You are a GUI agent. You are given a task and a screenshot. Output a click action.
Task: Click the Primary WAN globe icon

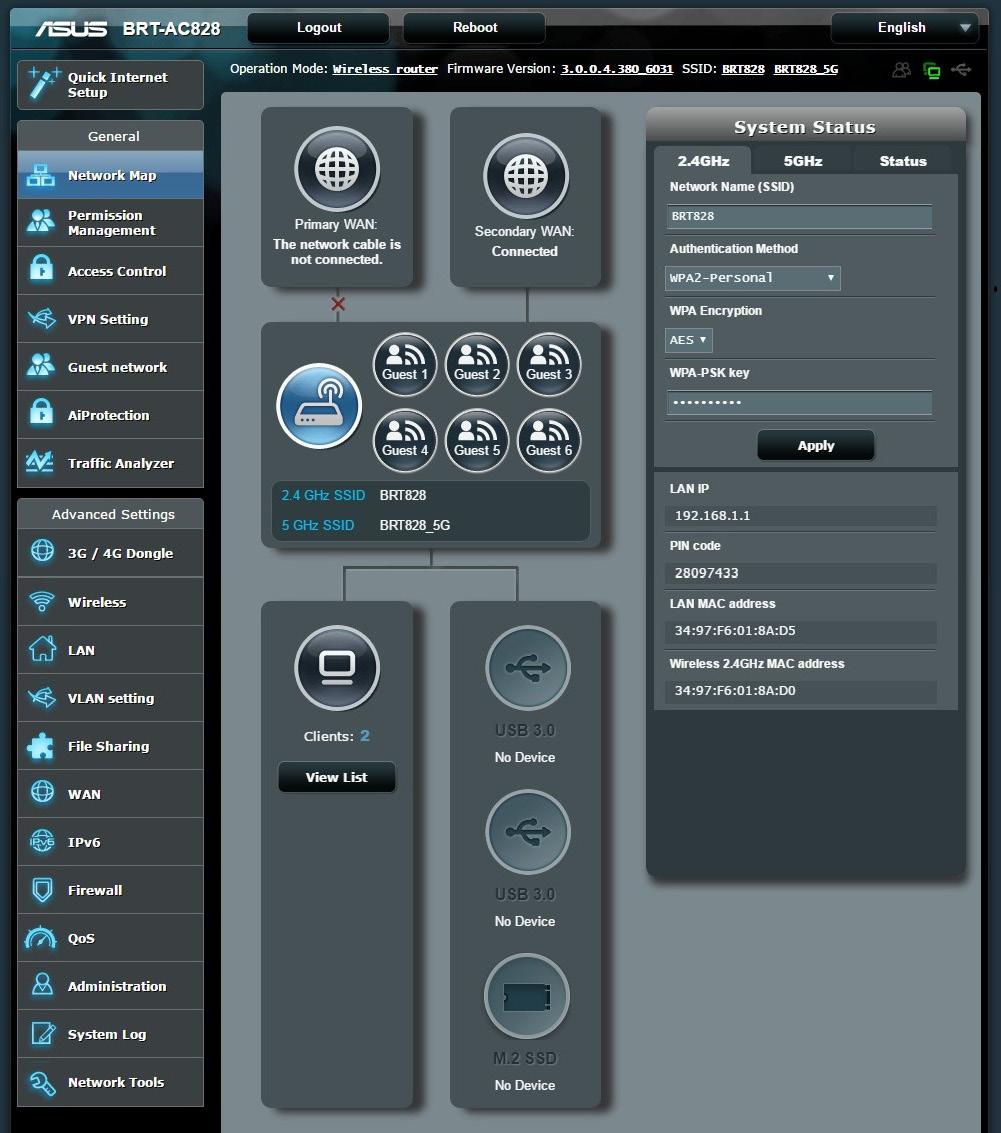(x=337, y=169)
